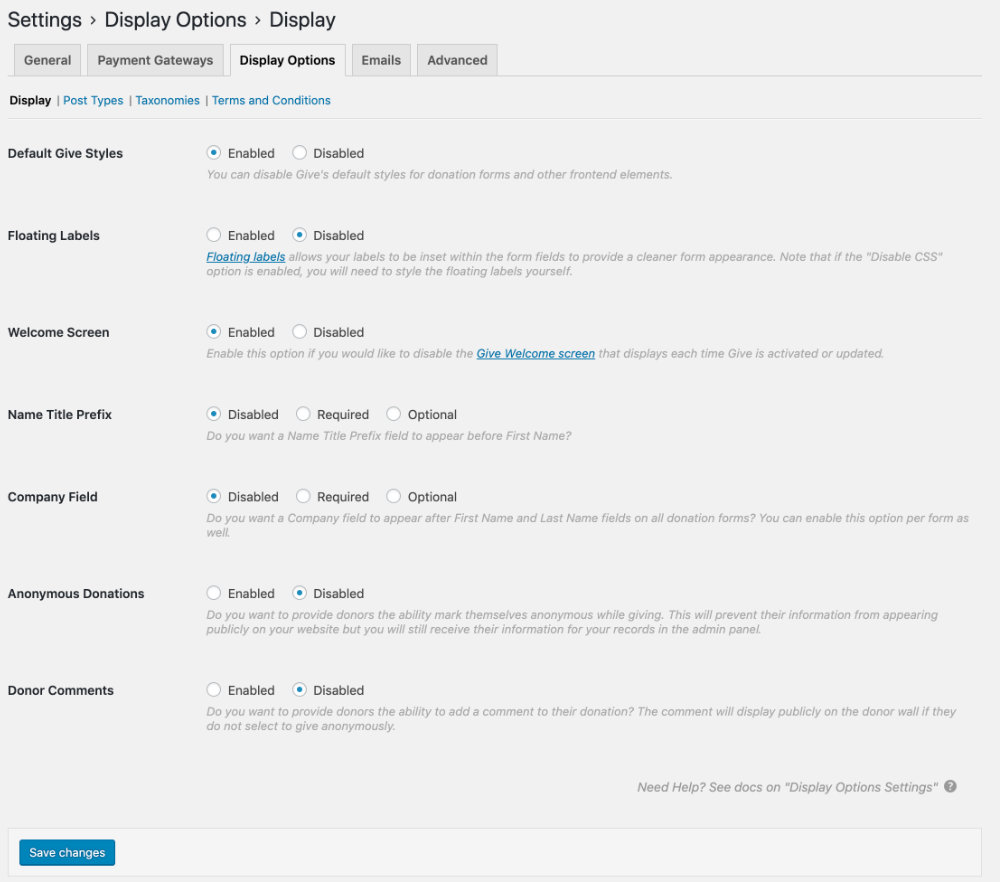The height and width of the screenshot is (882, 1000).
Task: Open the Payment Gateways tab
Action: click(x=155, y=60)
